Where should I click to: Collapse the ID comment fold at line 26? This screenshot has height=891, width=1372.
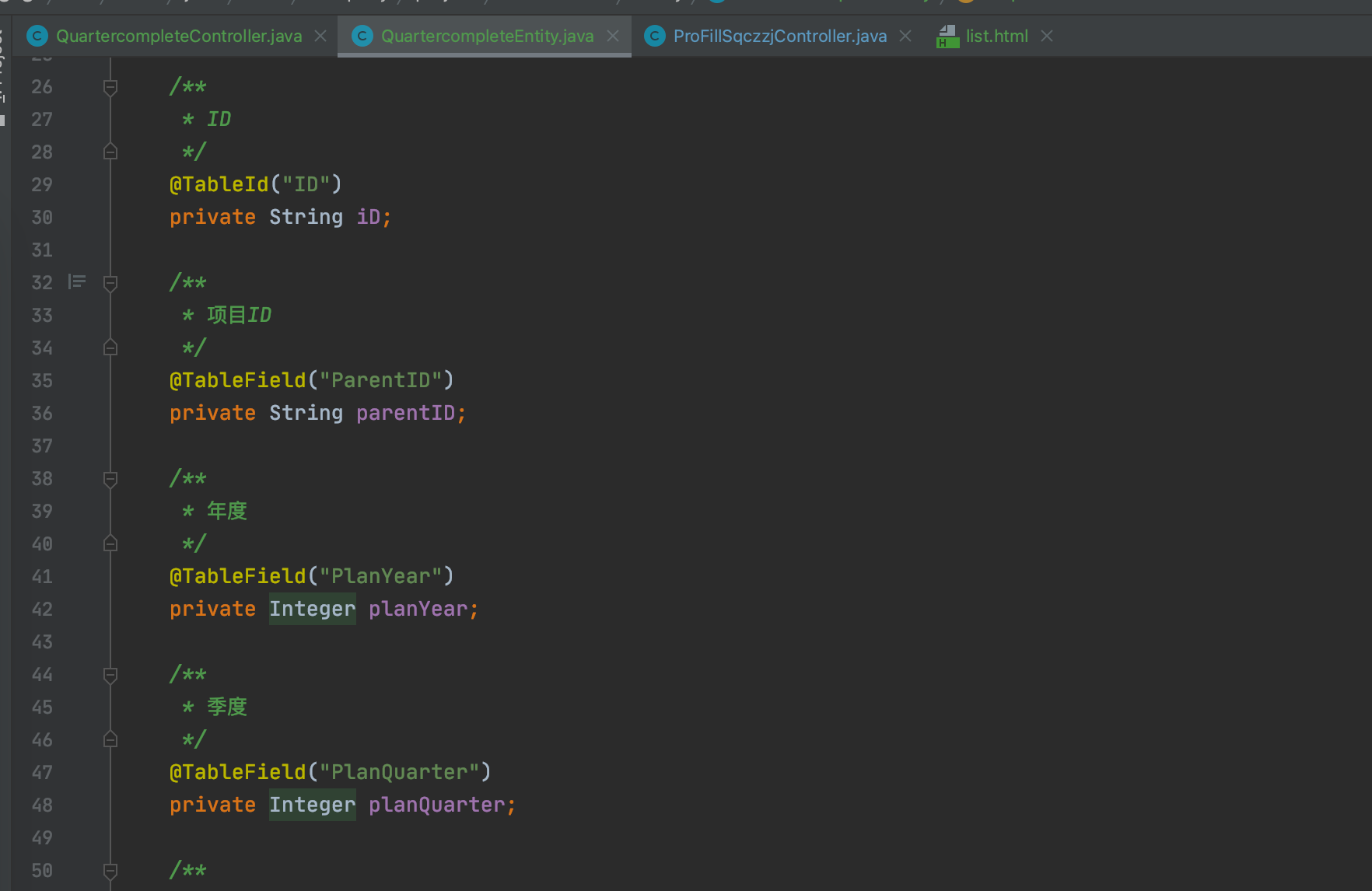(x=110, y=87)
